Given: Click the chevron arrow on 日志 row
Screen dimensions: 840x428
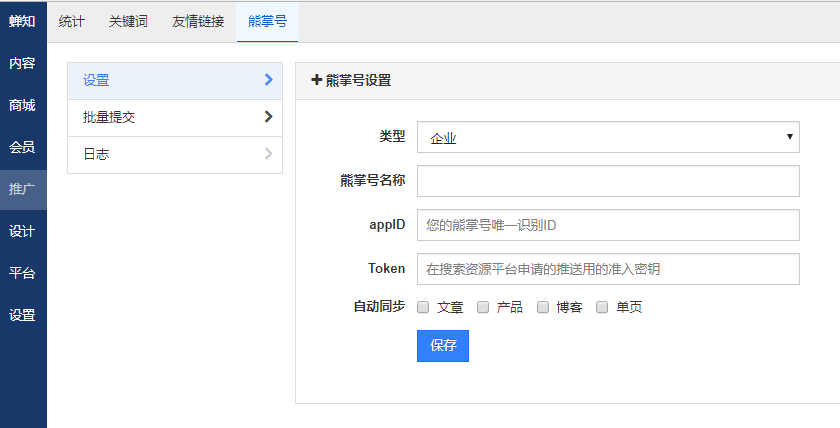Looking at the screenshot, I should tap(268, 154).
